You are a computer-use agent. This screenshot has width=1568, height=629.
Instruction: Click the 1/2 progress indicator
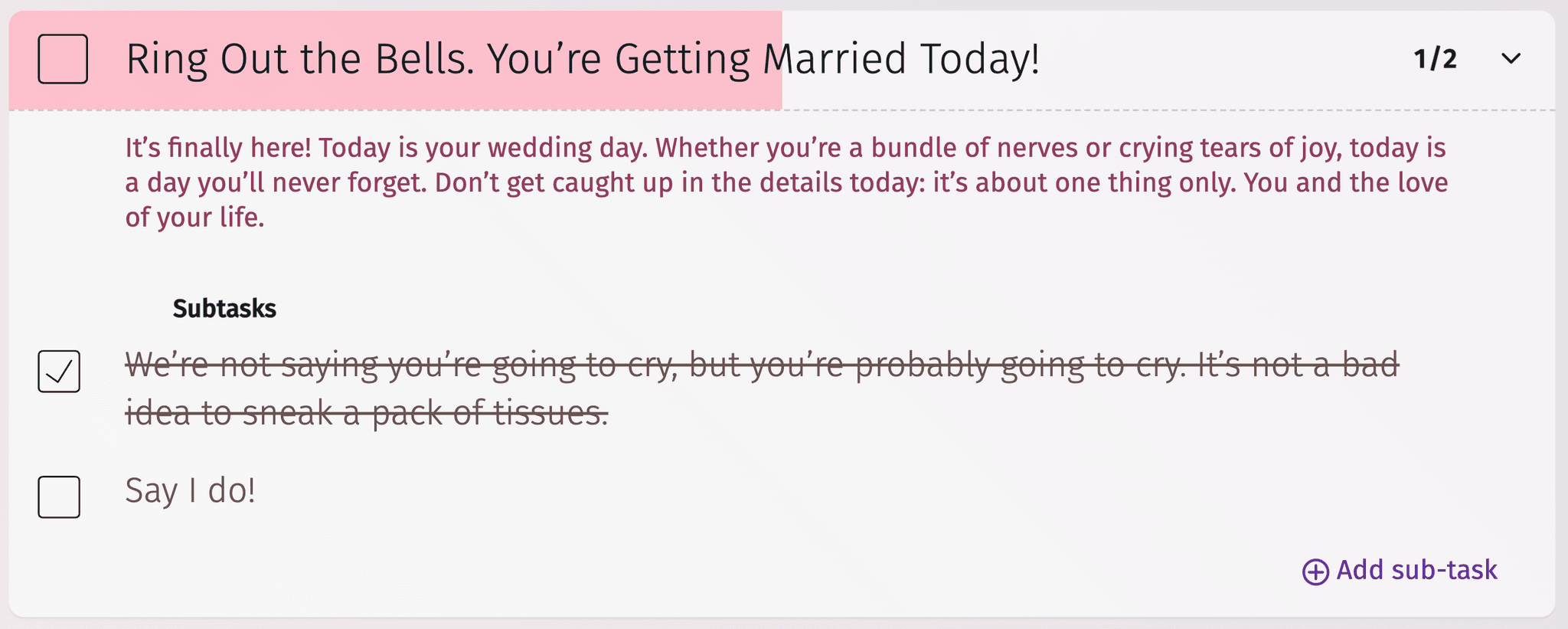1435,57
